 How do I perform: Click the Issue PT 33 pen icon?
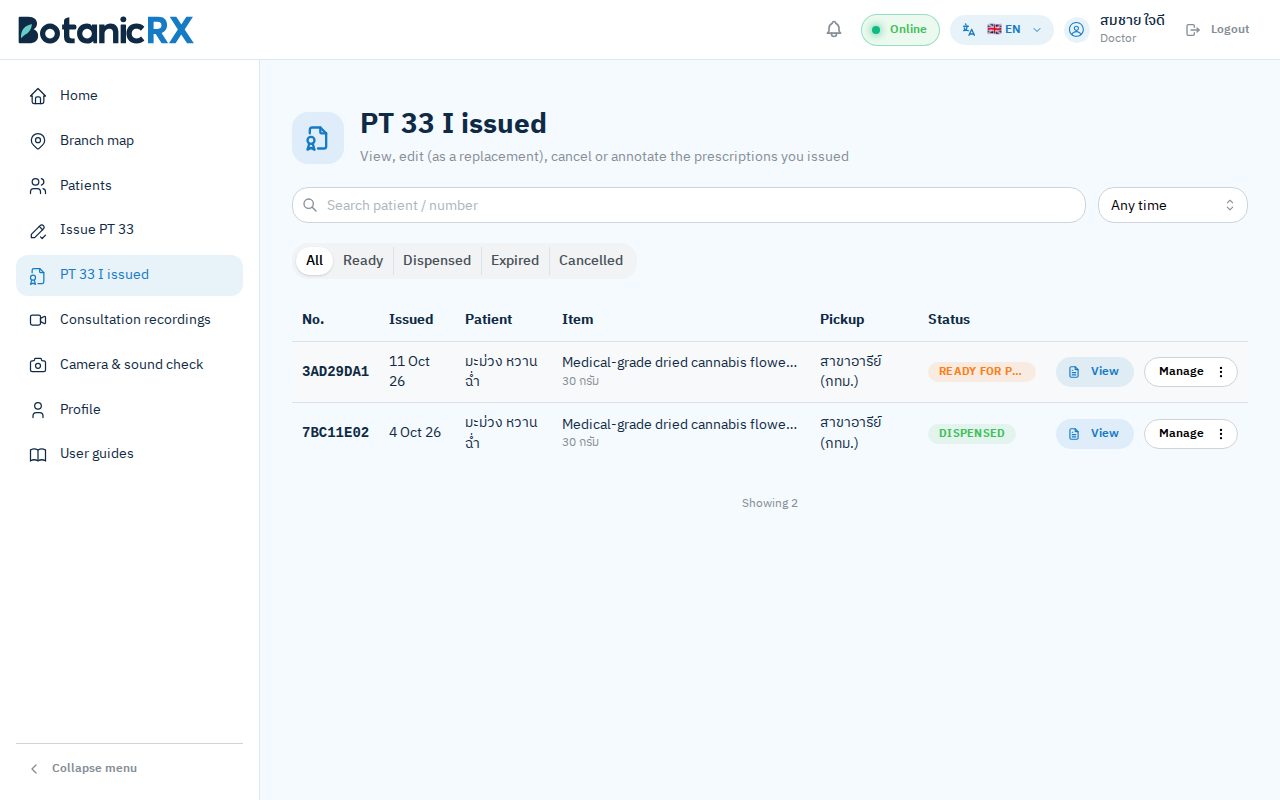pyautogui.click(x=38, y=231)
